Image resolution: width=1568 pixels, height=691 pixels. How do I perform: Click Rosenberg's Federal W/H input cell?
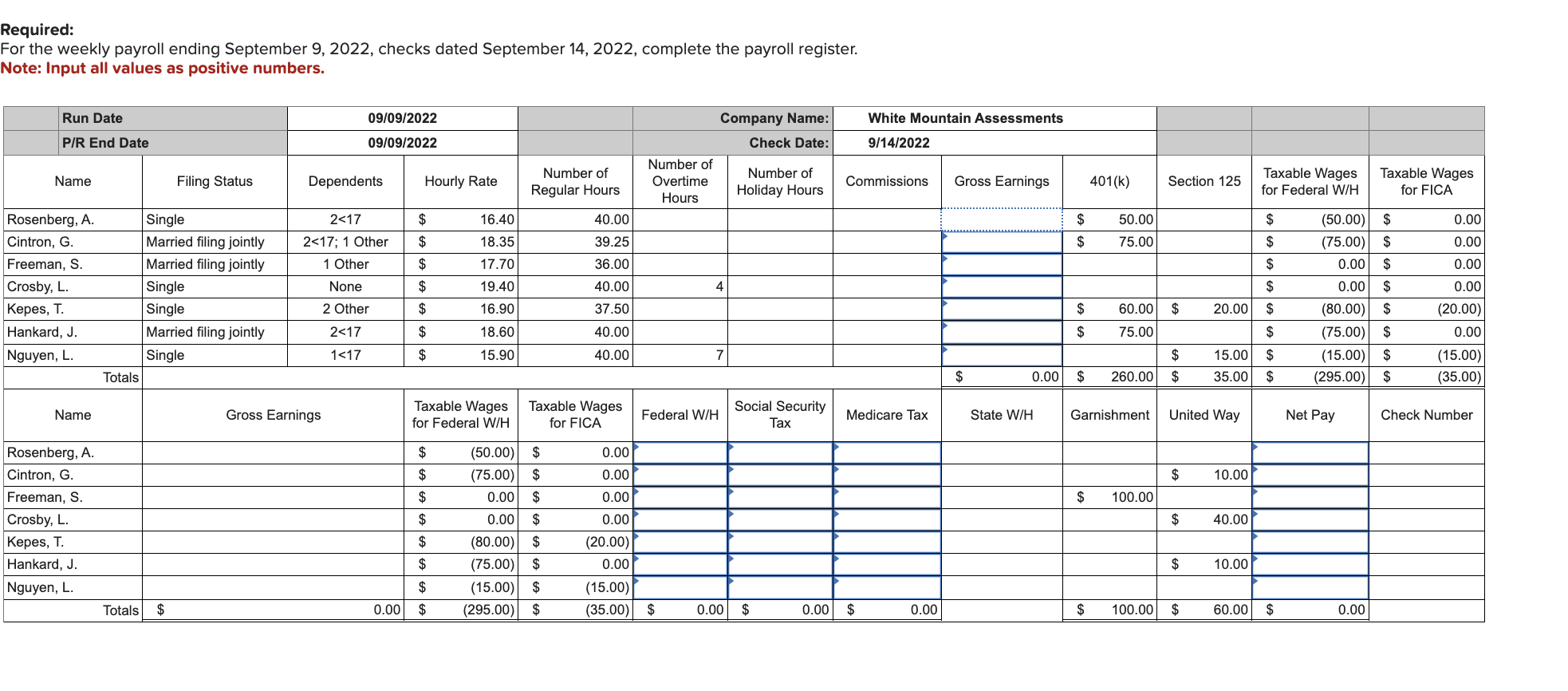click(680, 452)
